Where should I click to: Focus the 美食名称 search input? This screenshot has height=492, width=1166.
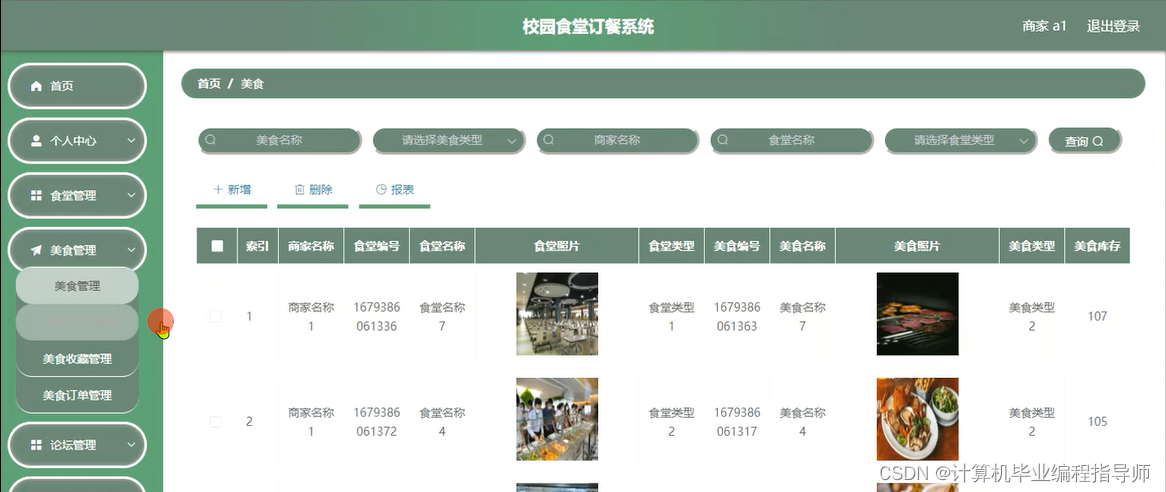click(x=280, y=140)
